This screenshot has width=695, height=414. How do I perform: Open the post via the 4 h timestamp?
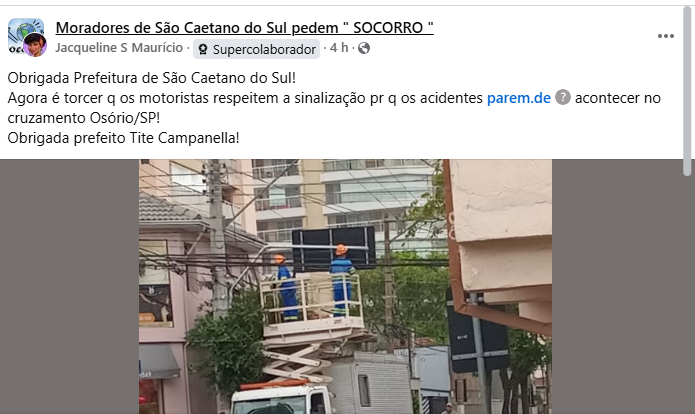(x=339, y=47)
